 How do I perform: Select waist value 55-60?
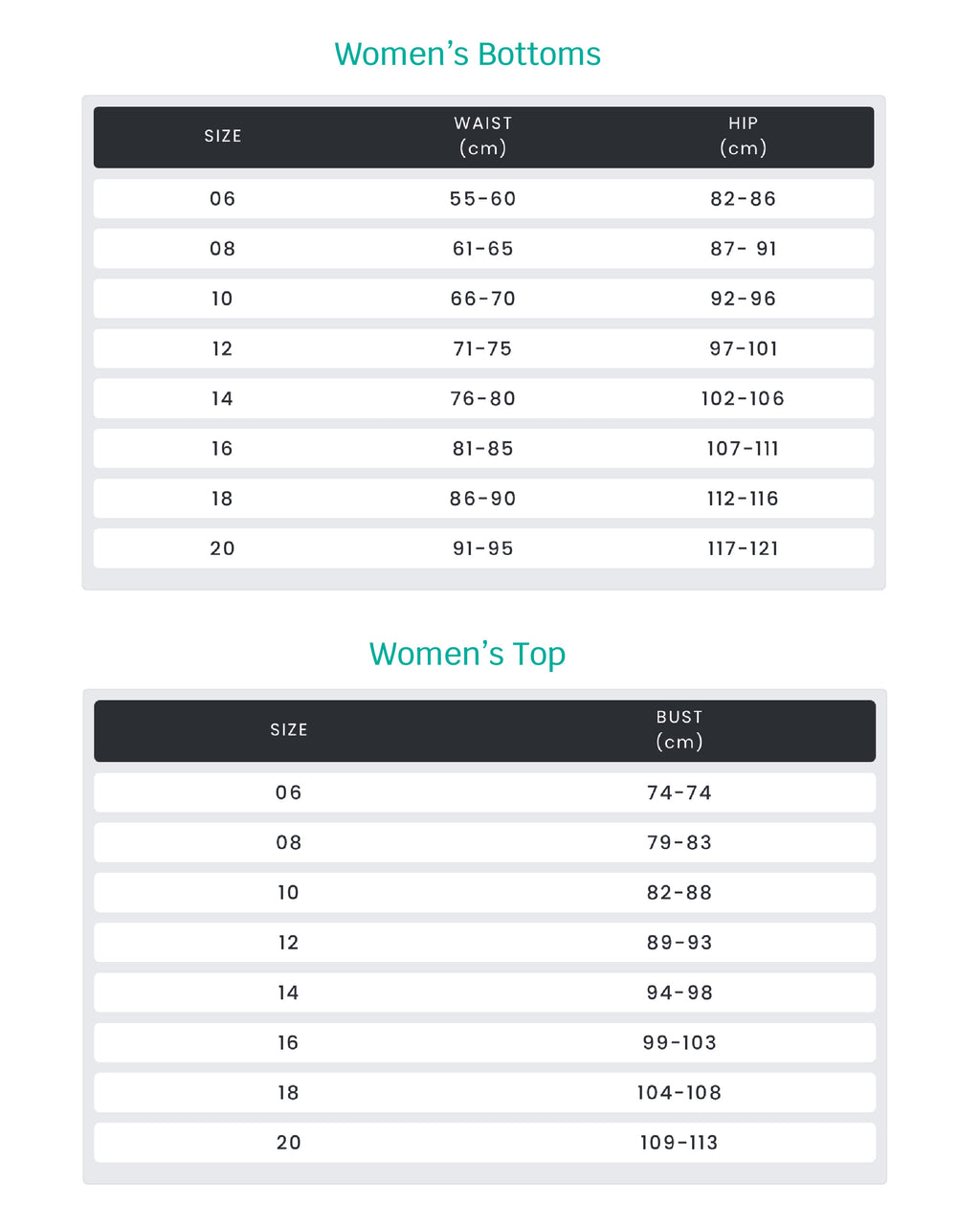click(483, 199)
